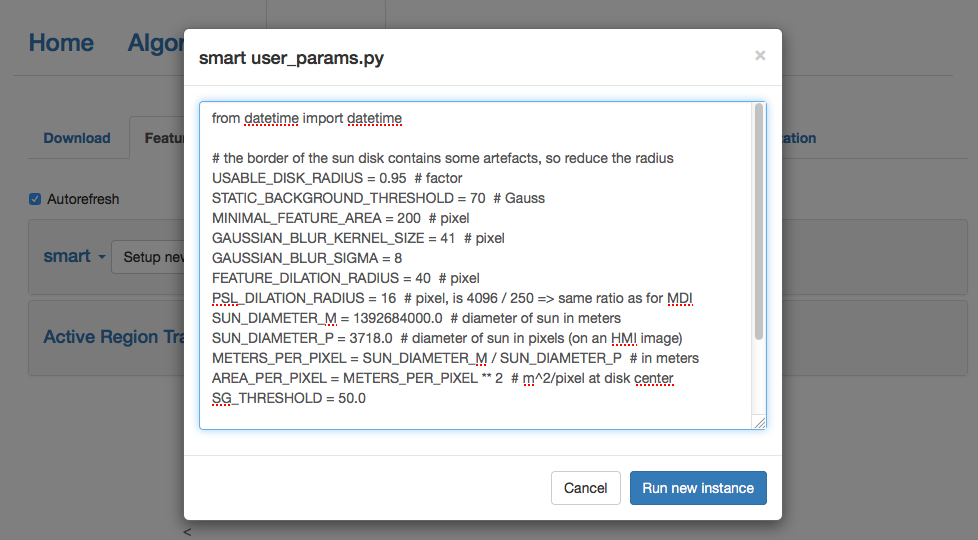This screenshot has width=978, height=540.
Task: Select the partially hidden Features tab
Action: [161, 138]
